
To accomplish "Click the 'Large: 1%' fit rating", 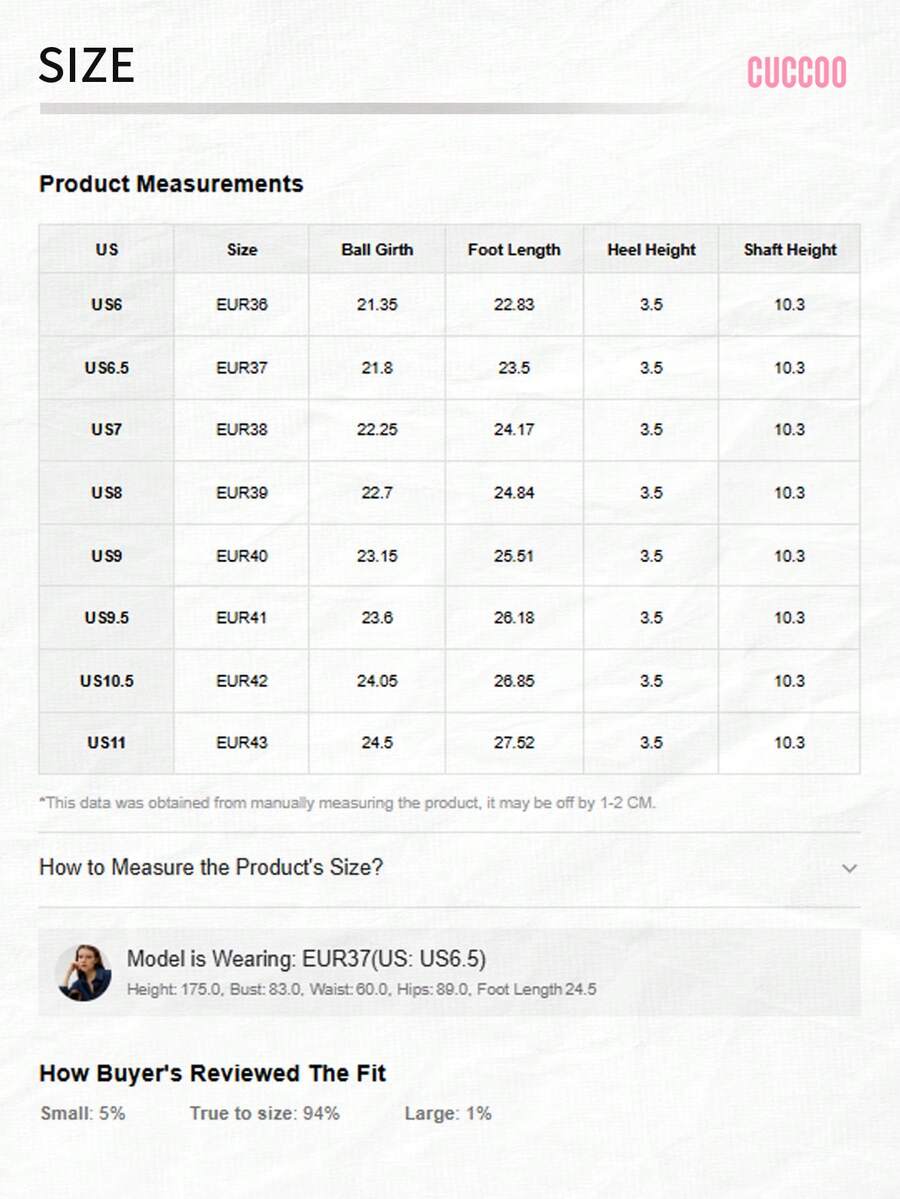I will point(448,1113).
